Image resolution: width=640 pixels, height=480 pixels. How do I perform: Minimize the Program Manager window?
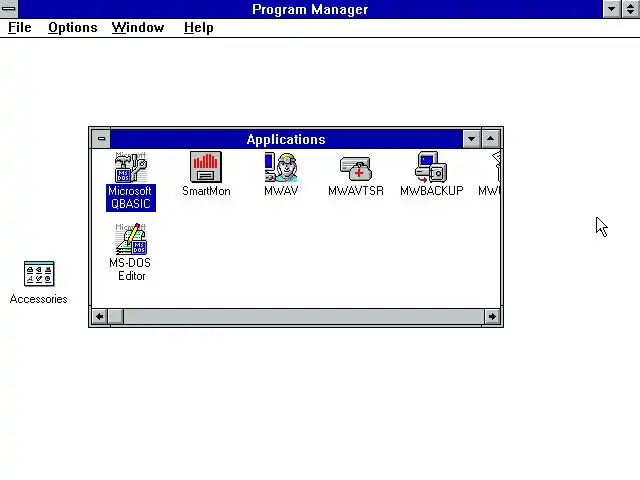[611, 9]
